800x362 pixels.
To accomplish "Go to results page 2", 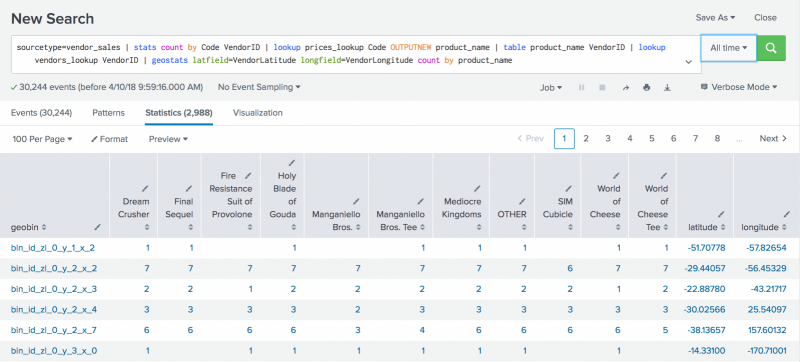I will pos(586,139).
